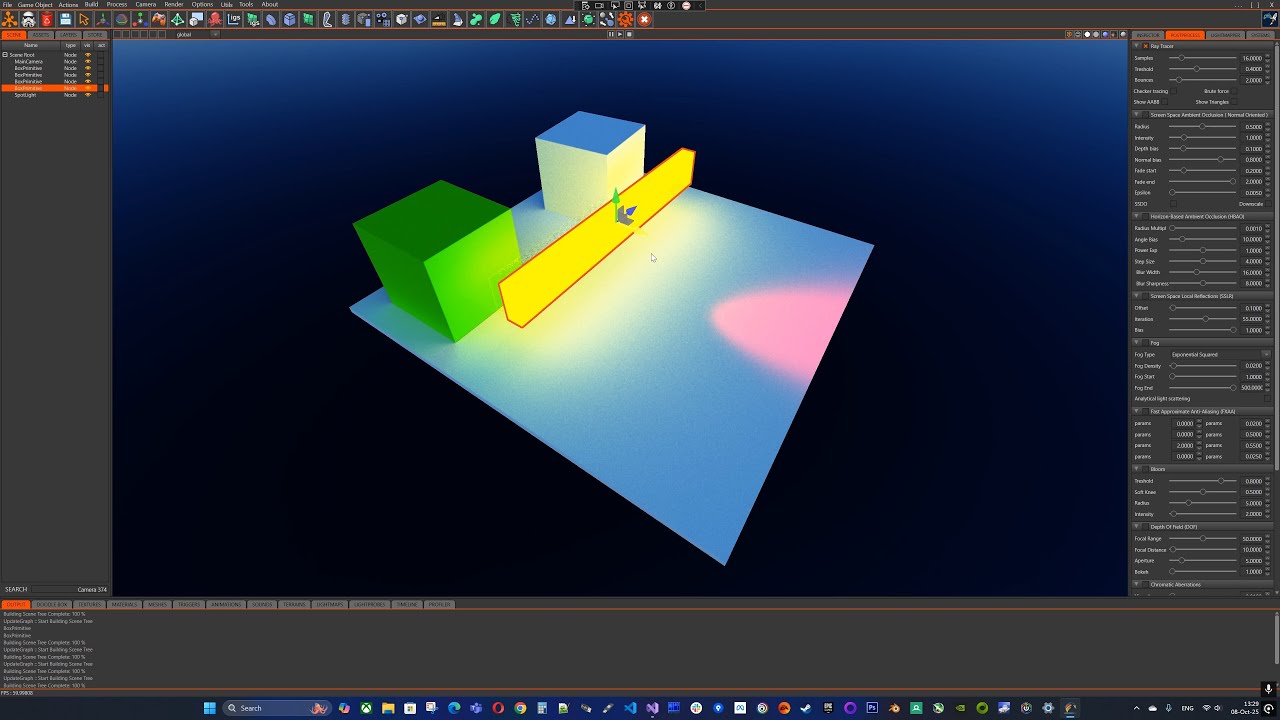
Task: Open the Timeline tab
Action: (x=407, y=605)
